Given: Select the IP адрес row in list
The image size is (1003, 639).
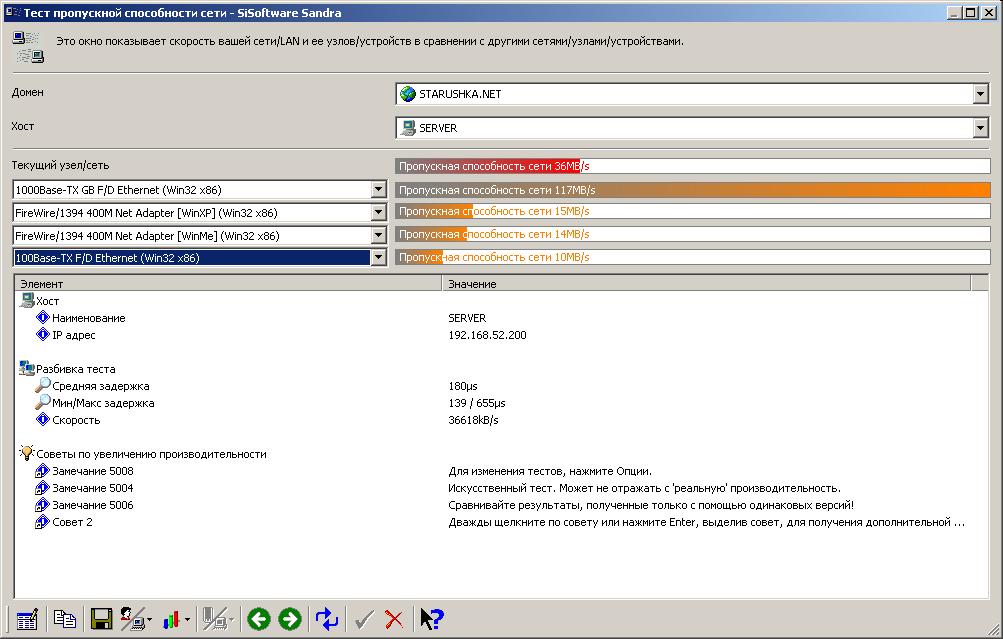Looking at the screenshot, I should (x=73, y=335).
